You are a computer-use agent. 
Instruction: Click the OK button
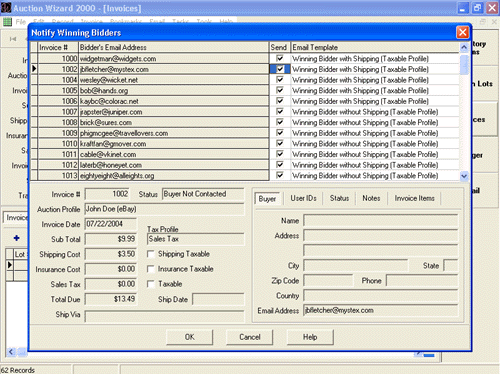[189, 337]
